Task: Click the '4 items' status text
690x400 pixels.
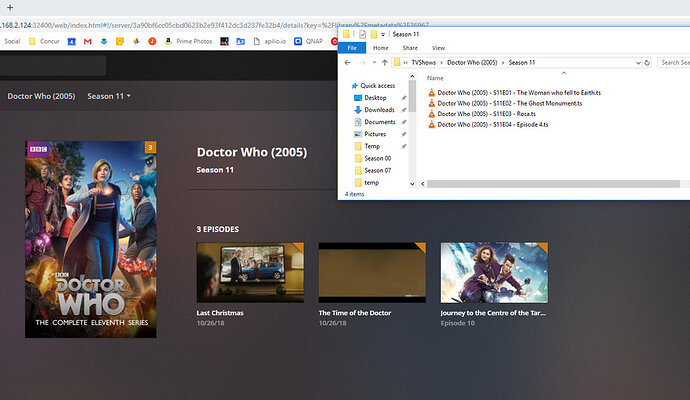Action: click(354, 194)
